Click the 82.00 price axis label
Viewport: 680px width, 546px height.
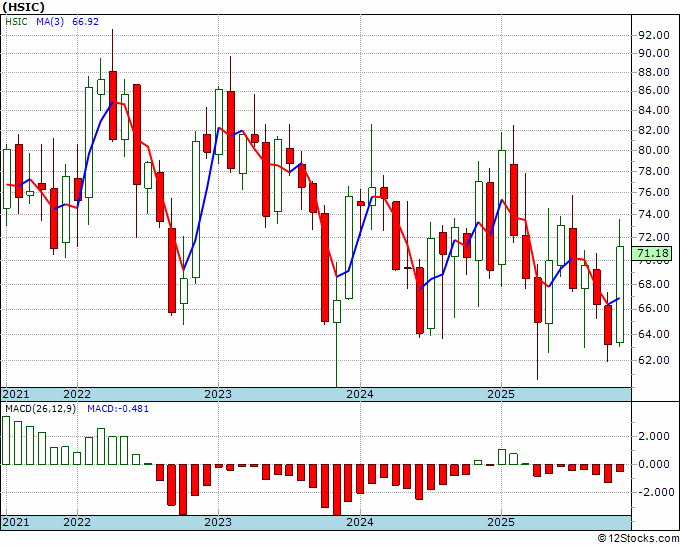654,130
